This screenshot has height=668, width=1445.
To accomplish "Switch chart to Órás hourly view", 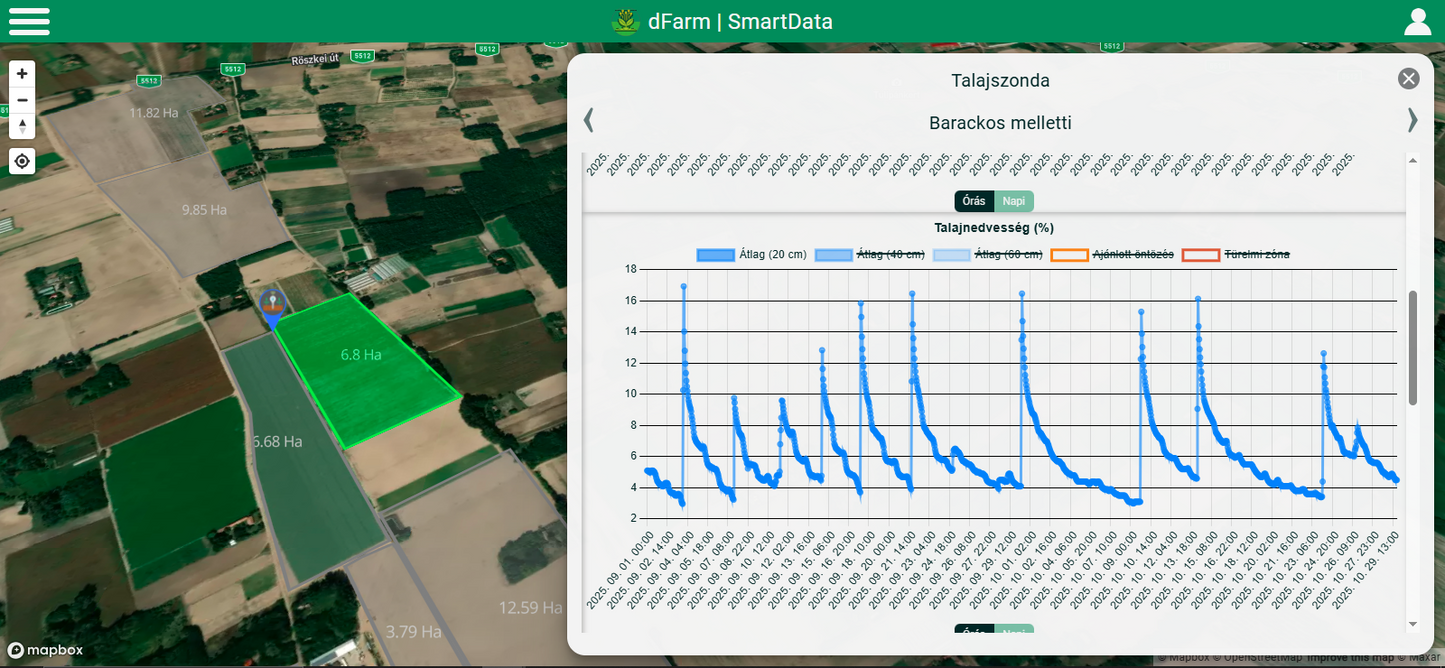I will [974, 201].
